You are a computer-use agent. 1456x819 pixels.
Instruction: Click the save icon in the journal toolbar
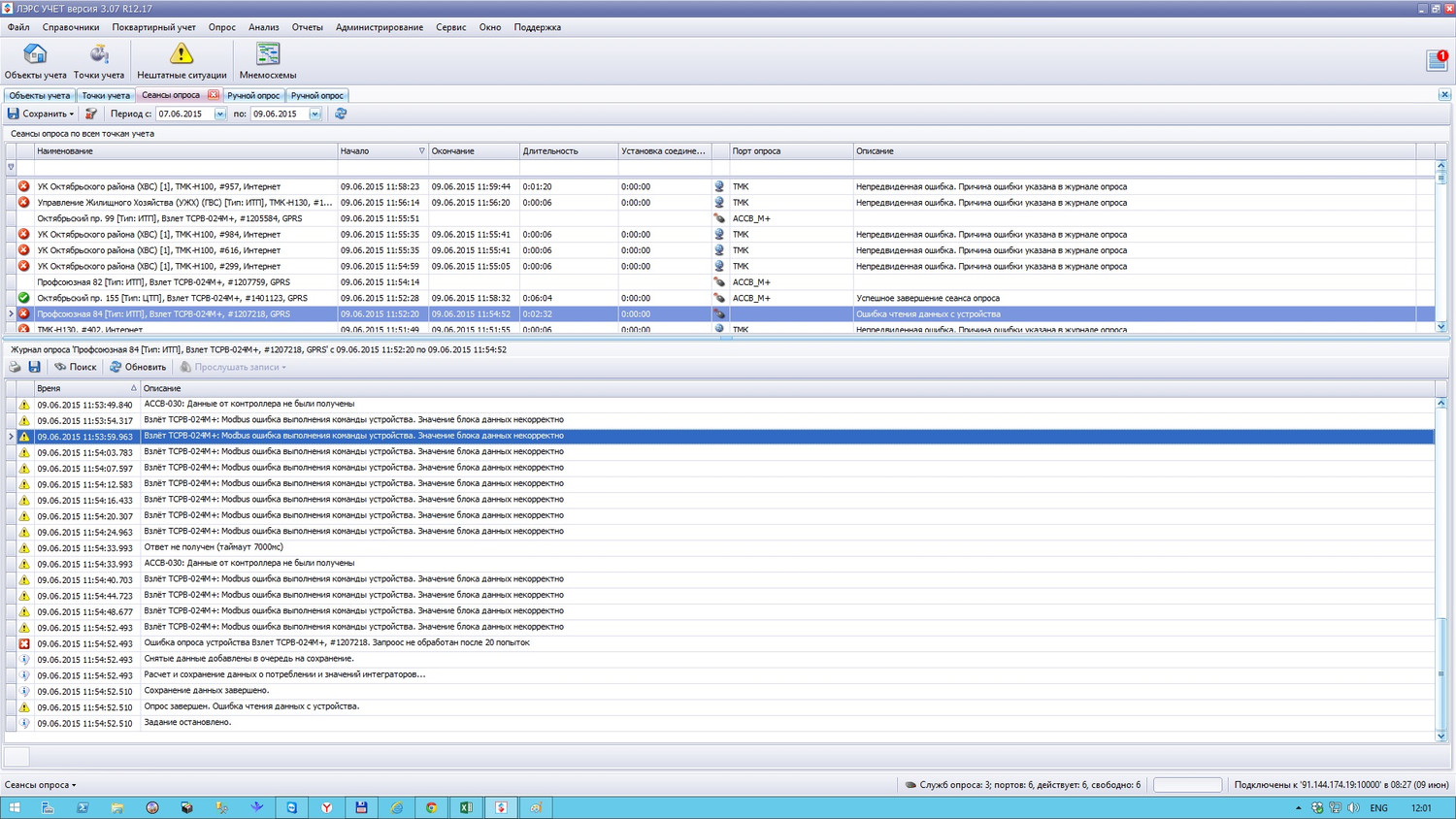click(x=34, y=367)
